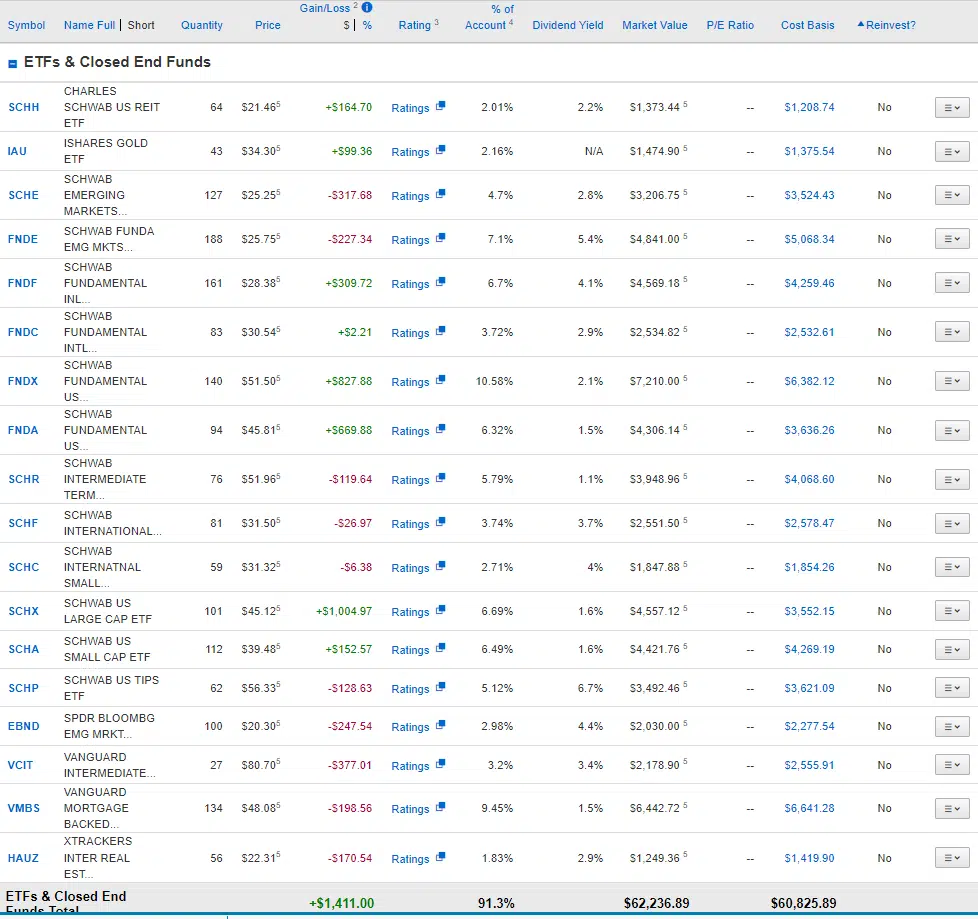Open actions dropdown for VMBS row
This screenshot has width=978, height=919.
point(952,809)
